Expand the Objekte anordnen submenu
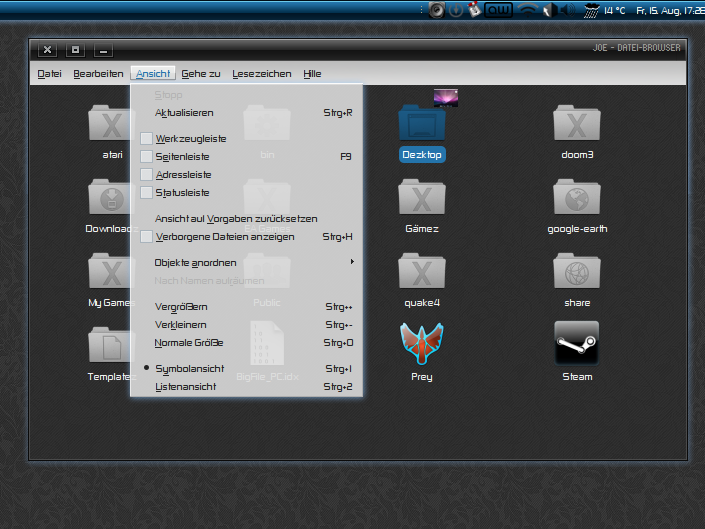 coord(246,262)
